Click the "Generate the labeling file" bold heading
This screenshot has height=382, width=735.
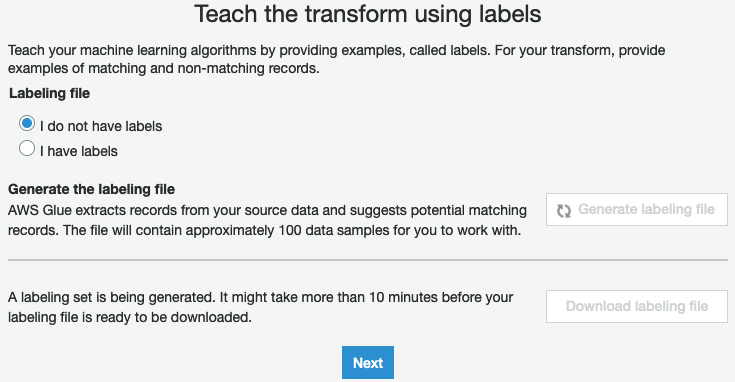(91, 189)
